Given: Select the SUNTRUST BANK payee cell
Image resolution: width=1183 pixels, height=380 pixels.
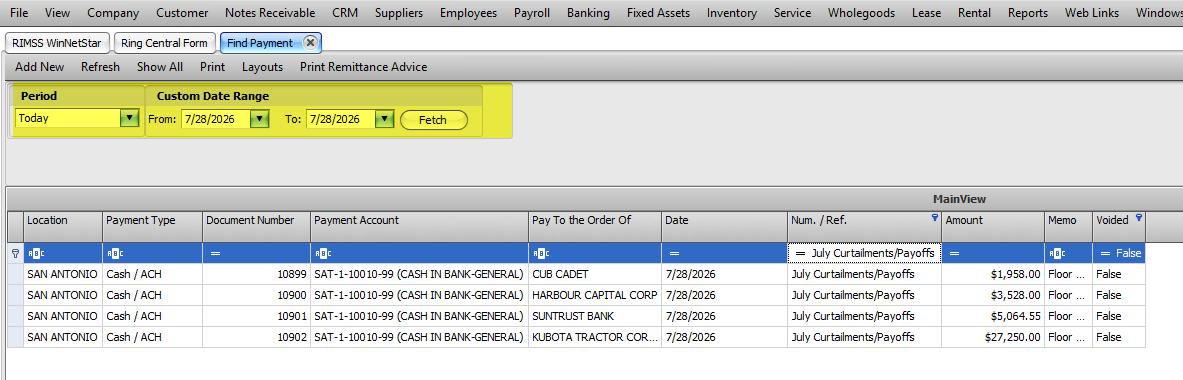Looking at the screenshot, I should click(x=595, y=316).
